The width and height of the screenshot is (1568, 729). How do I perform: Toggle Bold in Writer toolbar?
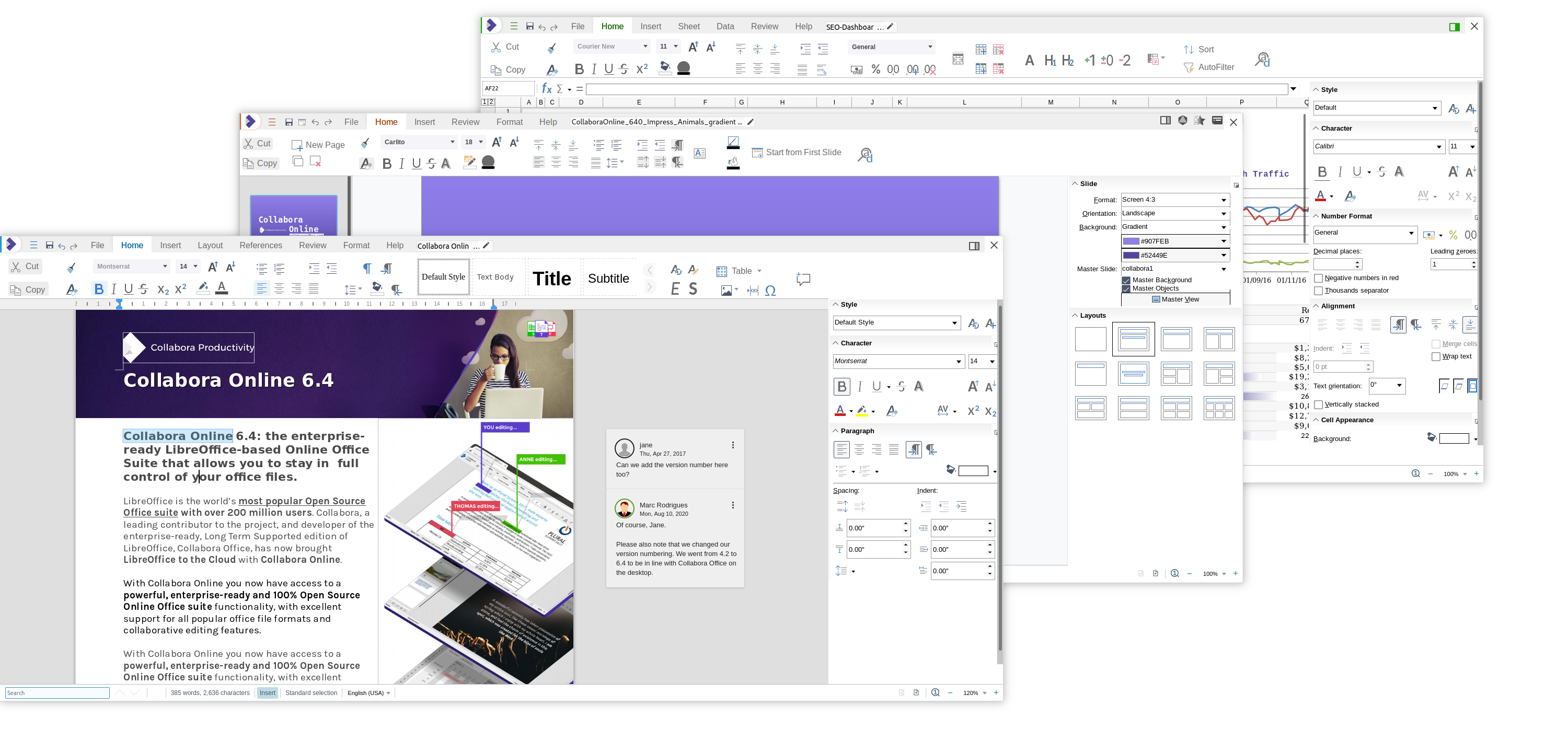point(99,289)
